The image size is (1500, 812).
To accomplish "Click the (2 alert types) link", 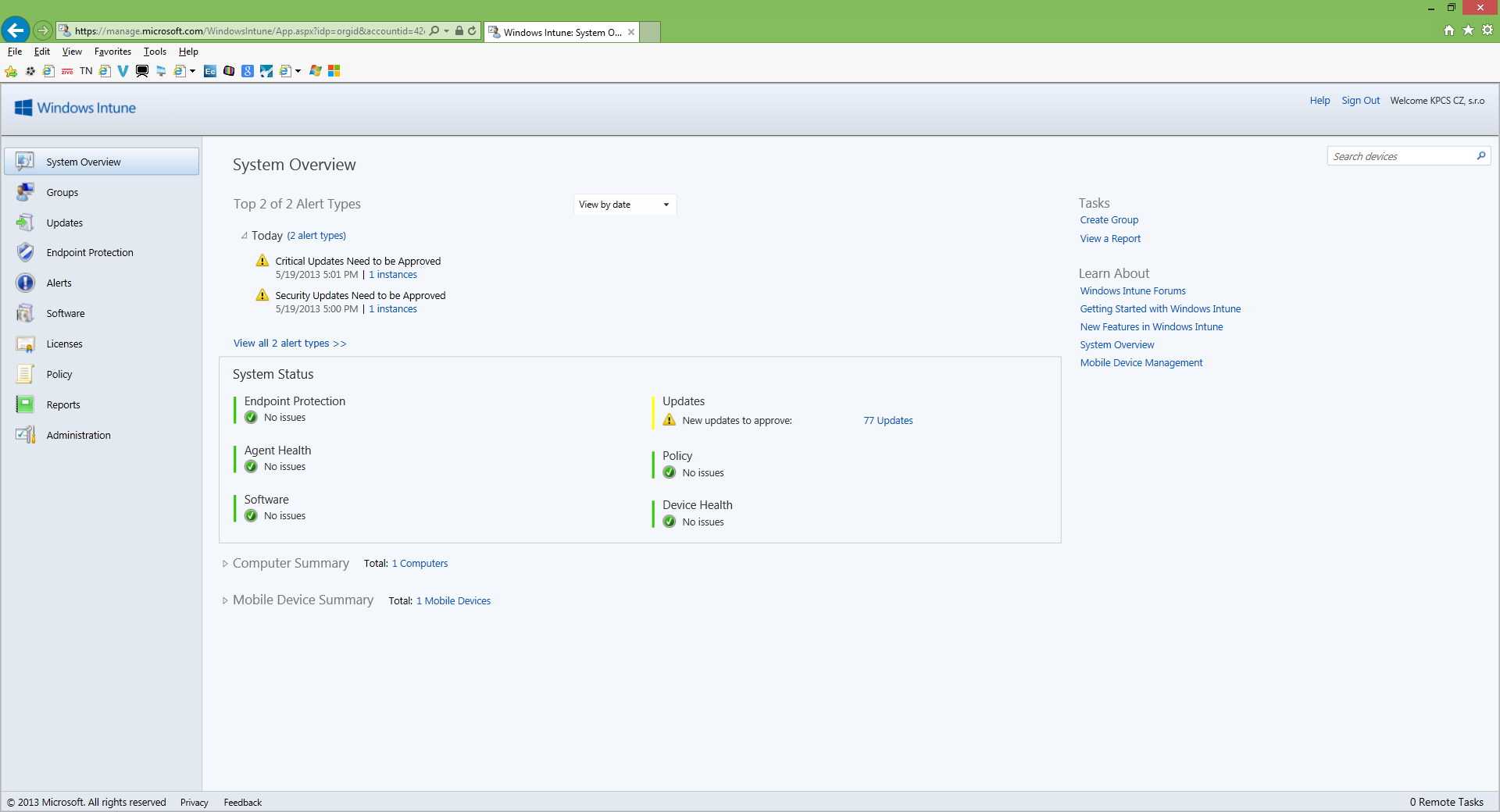I will tap(316, 236).
